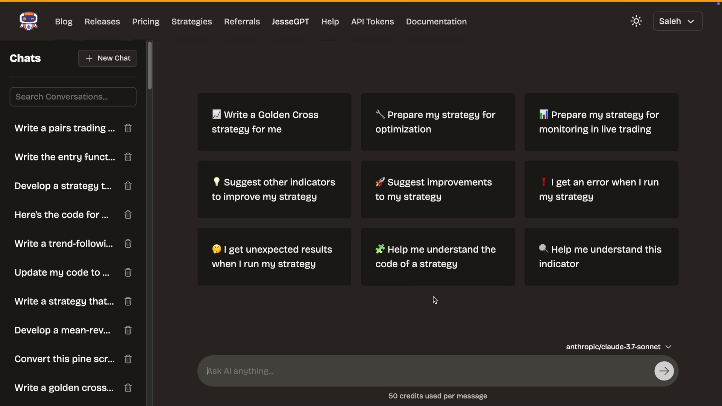Go to API Tokens
Screen dimensions: 722x406
click(x=373, y=22)
